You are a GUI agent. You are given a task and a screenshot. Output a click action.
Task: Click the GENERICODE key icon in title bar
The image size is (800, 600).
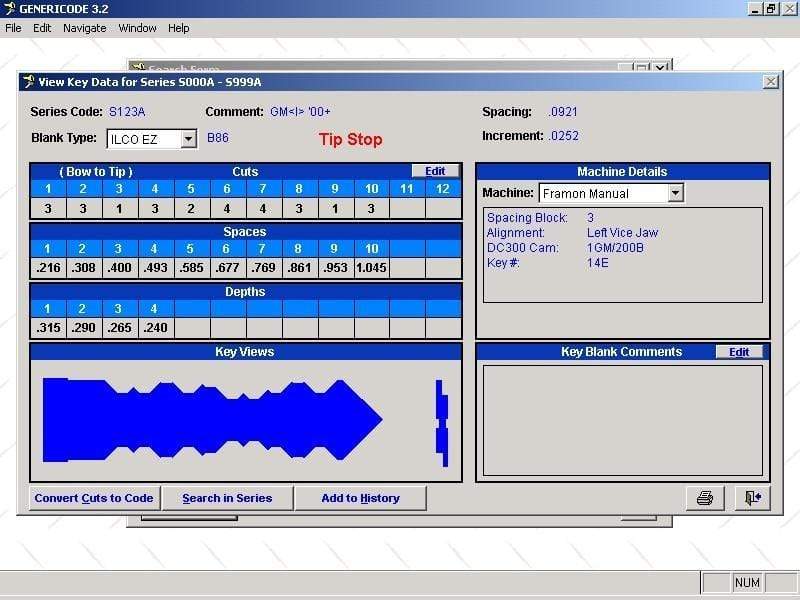click(9, 9)
